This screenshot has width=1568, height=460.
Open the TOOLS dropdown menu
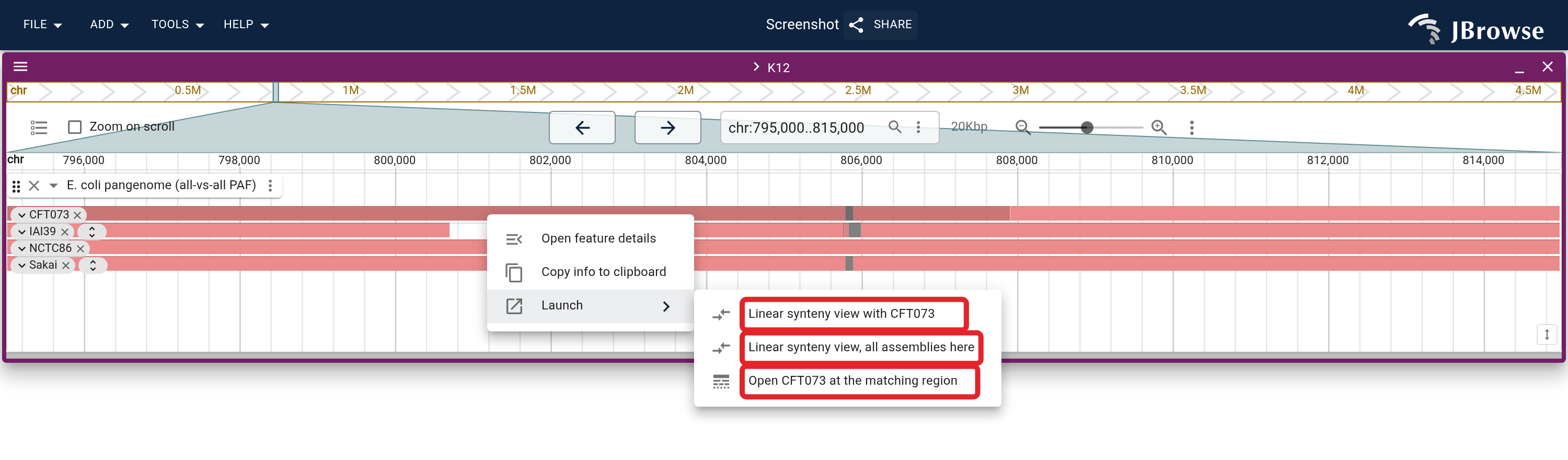[x=177, y=25]
